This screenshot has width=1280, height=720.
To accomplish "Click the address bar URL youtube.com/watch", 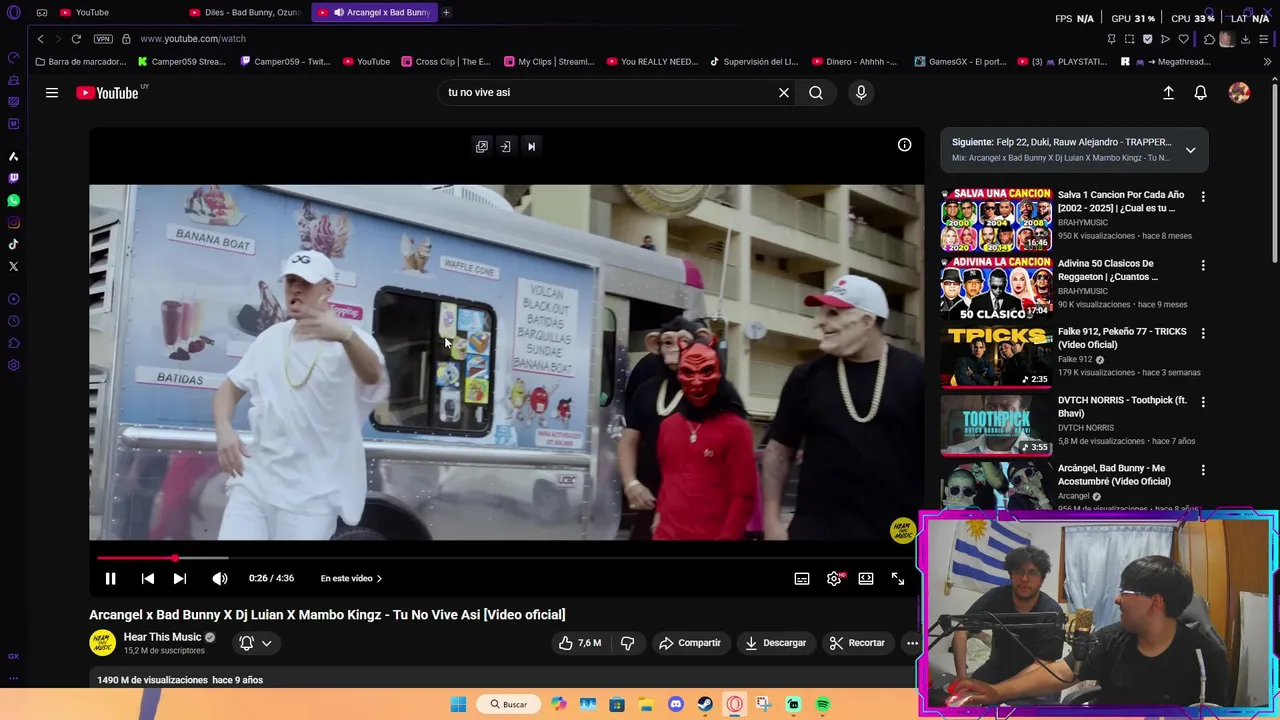I will click(193, 38).
